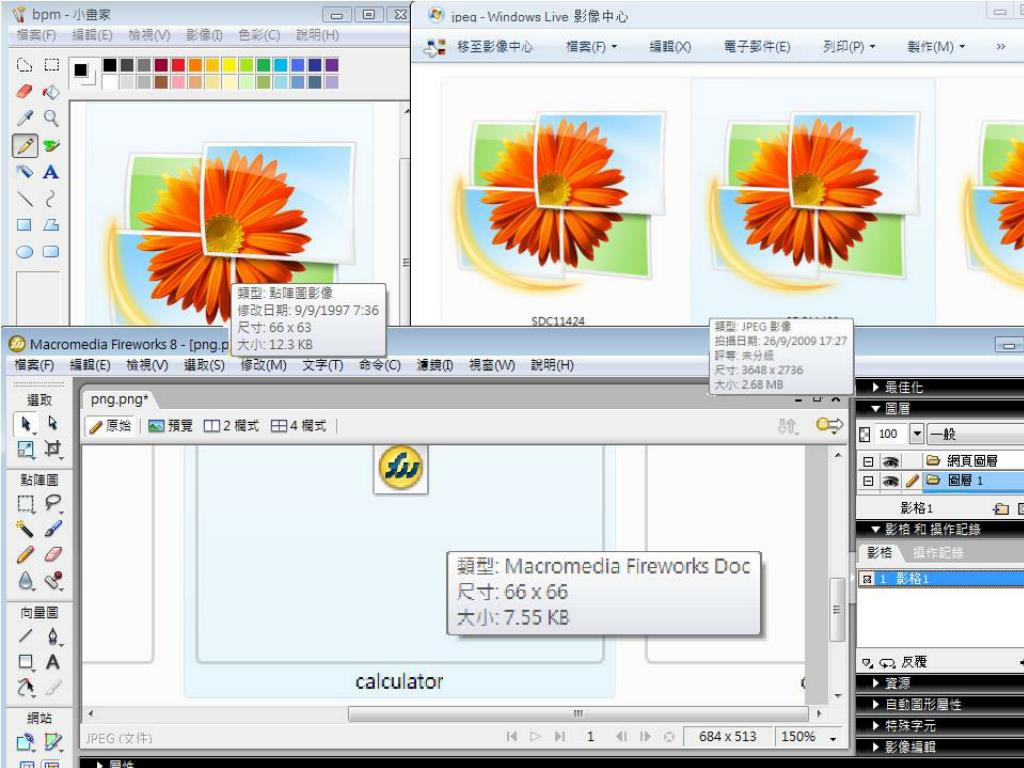Image resolution: width=1024 pixels, height=768 pixels.
Task: Collapse the 圖層 1 layer group
Action: pyautogui.click(x=868, y=481)
